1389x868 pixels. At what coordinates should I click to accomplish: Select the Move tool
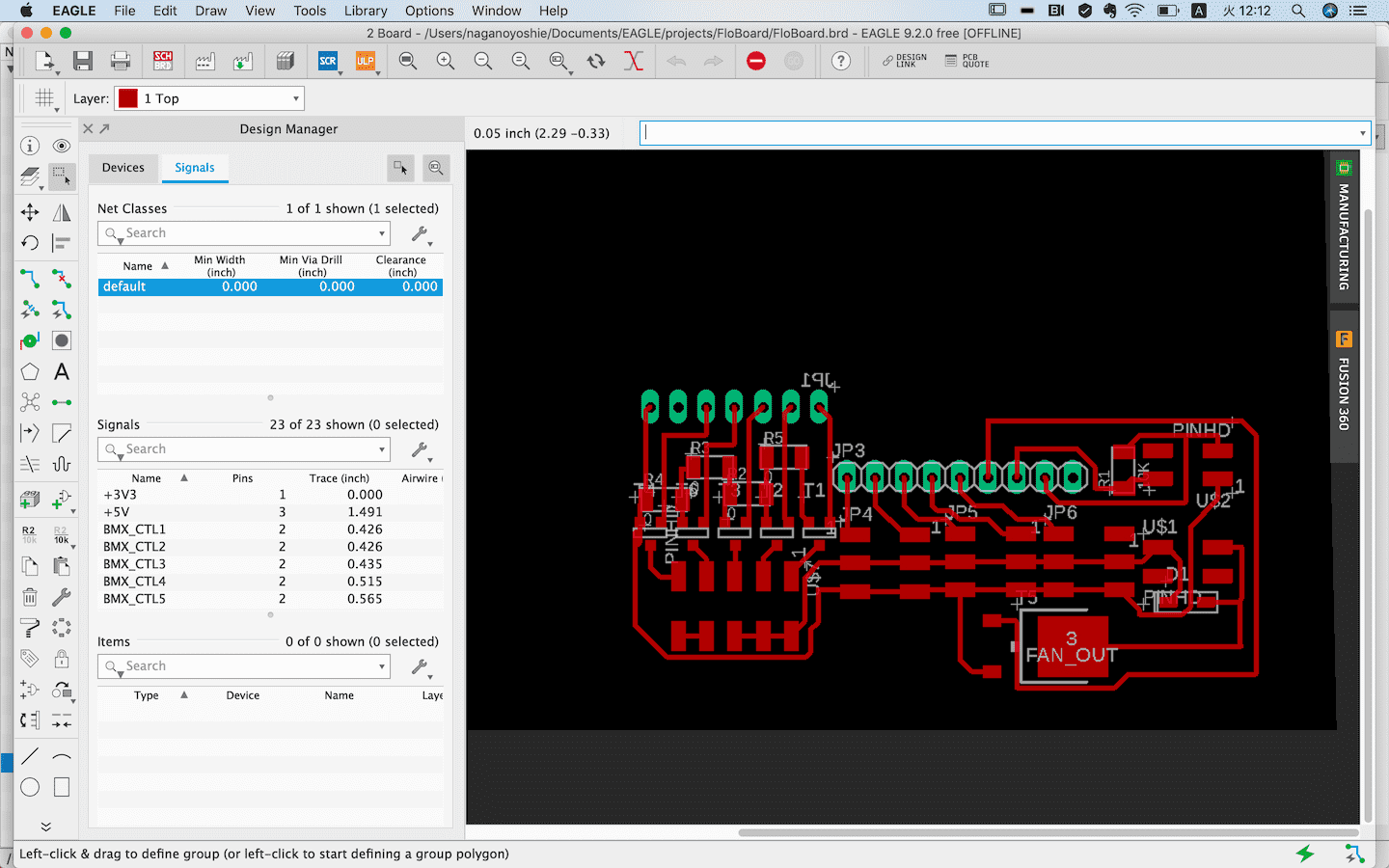(x=30, y=212)
